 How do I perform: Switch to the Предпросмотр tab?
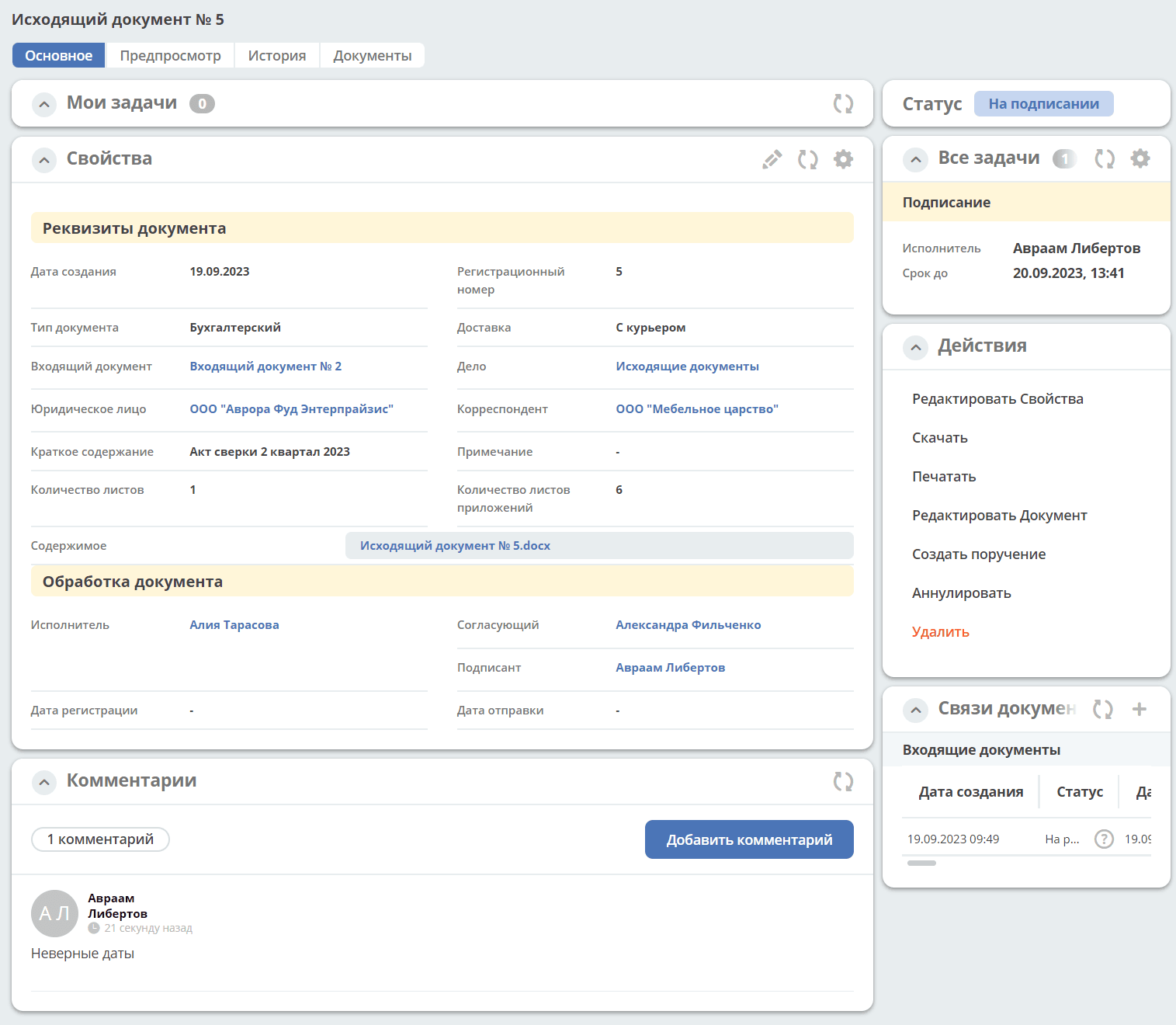coord(170,55)
